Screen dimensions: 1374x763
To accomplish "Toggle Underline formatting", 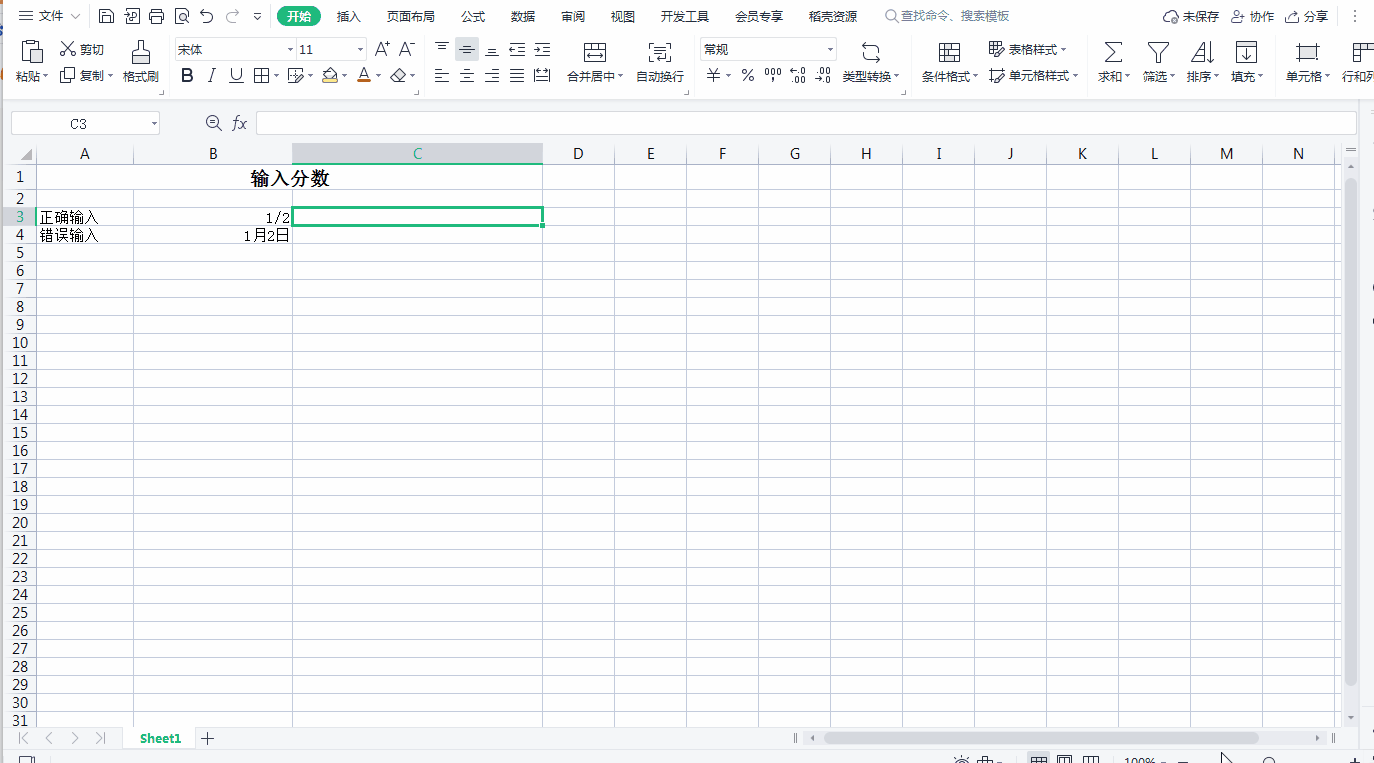I will [236, 75].
